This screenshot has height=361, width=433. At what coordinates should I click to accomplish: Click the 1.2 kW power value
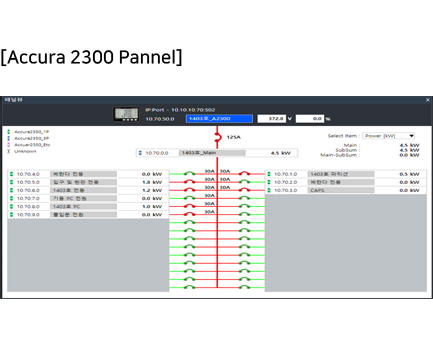tap(152, 190)
